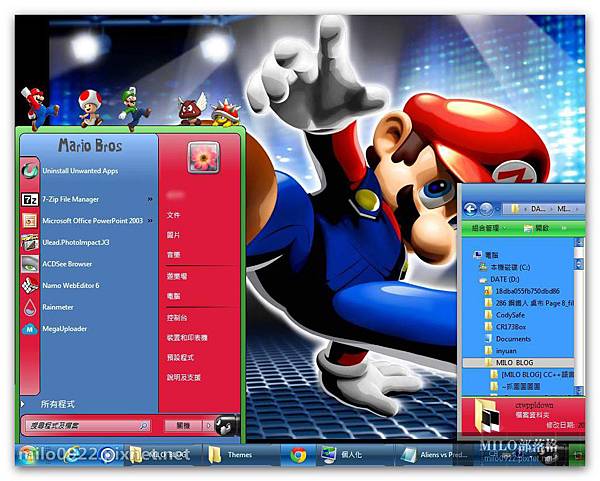Click 開啟 button in Explorer toolbar
The height and width of the screenshot is (481, 600).
click(536, 228)
